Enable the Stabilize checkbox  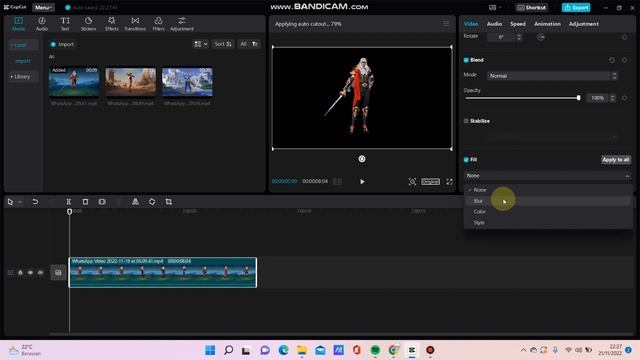[466, 121]
